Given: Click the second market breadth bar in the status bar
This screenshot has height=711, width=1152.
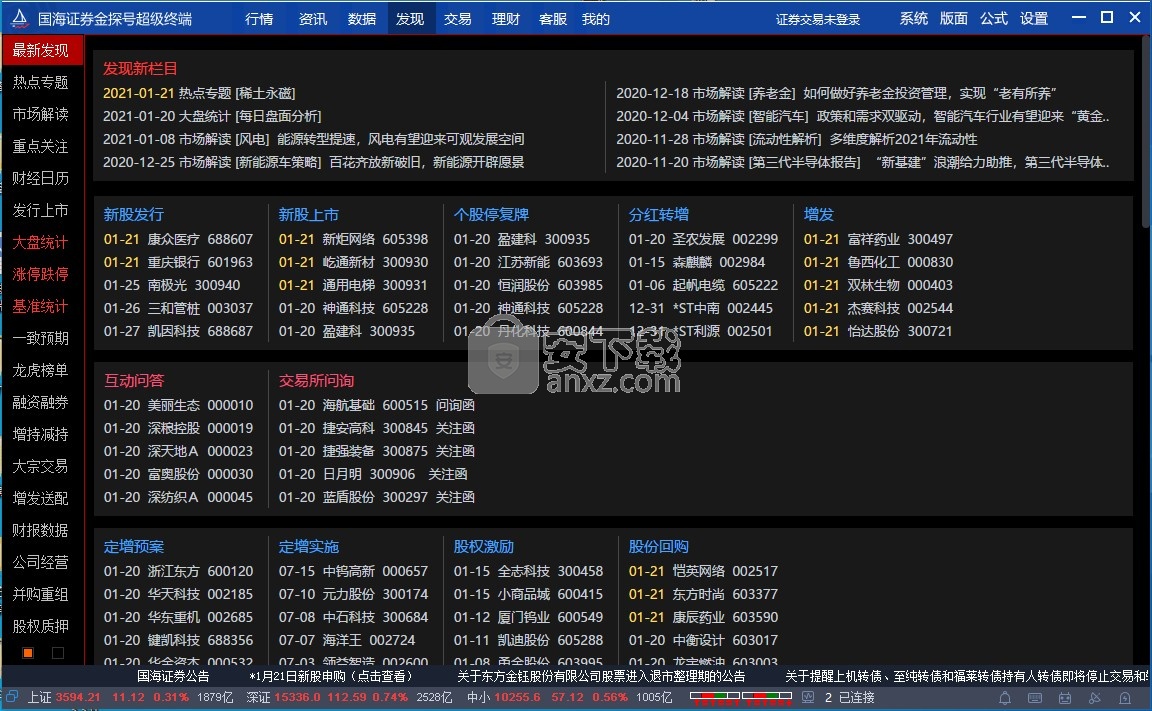Looking at the screenshot, I should (766, 696).
